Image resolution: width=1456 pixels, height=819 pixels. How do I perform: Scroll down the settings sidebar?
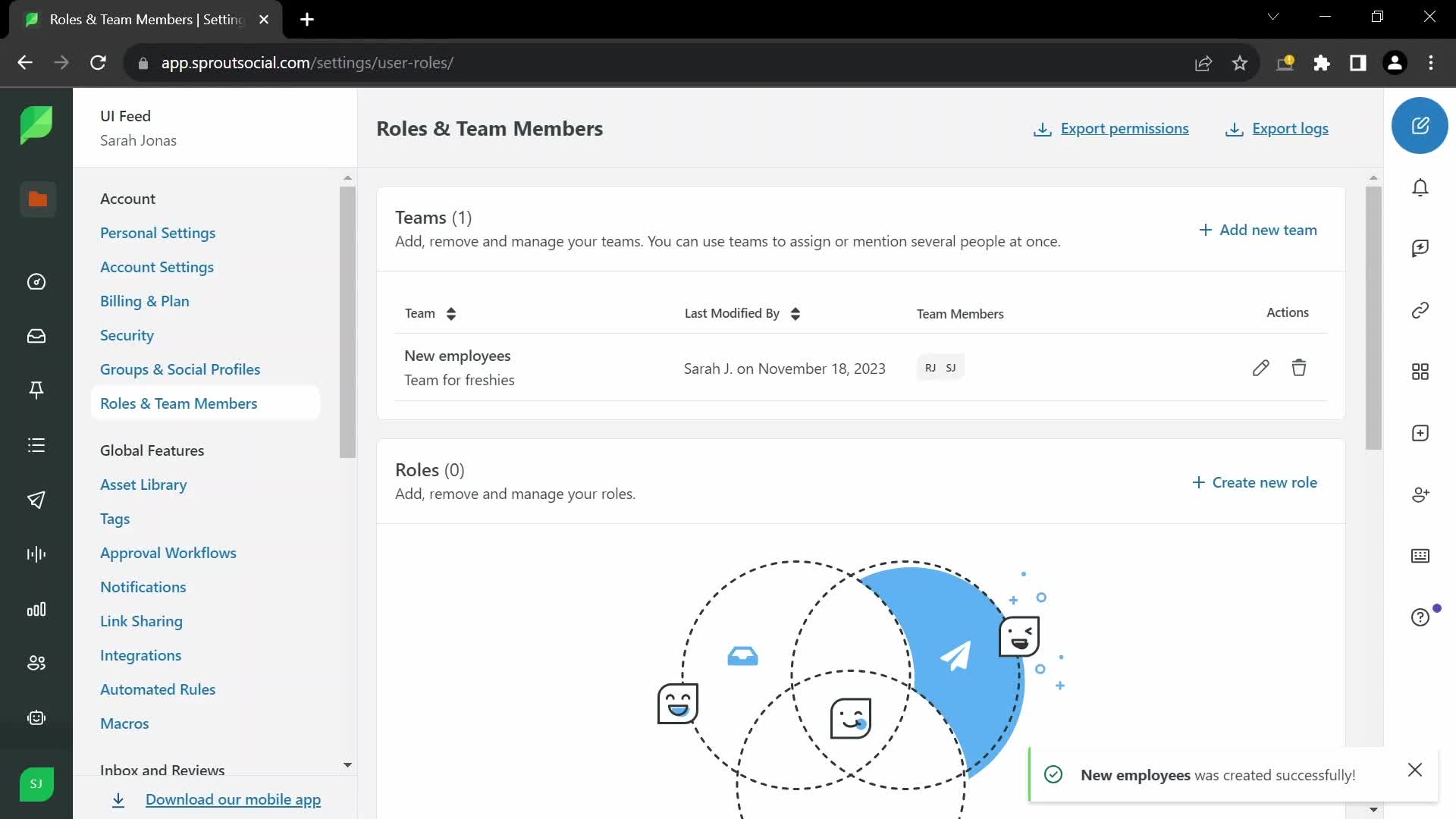348,766
